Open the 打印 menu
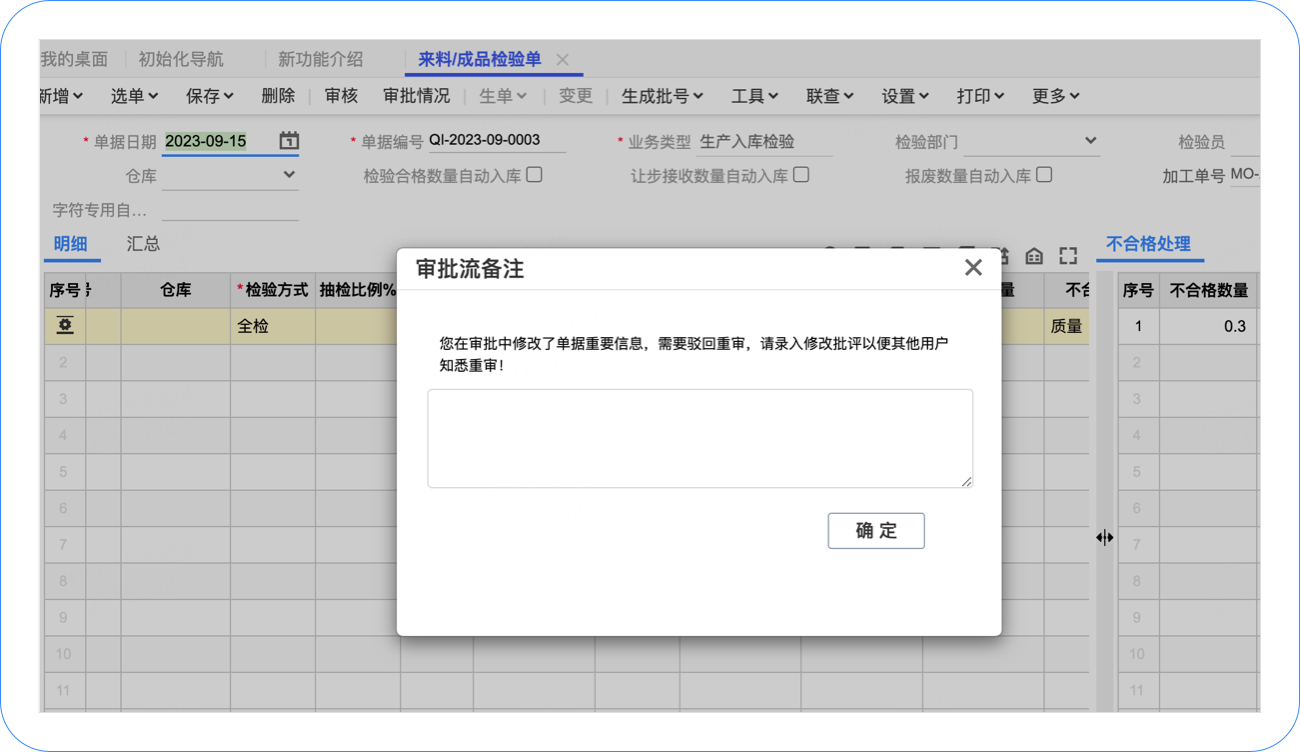This screenshot has height=752, width=1300. pos(980,96)
